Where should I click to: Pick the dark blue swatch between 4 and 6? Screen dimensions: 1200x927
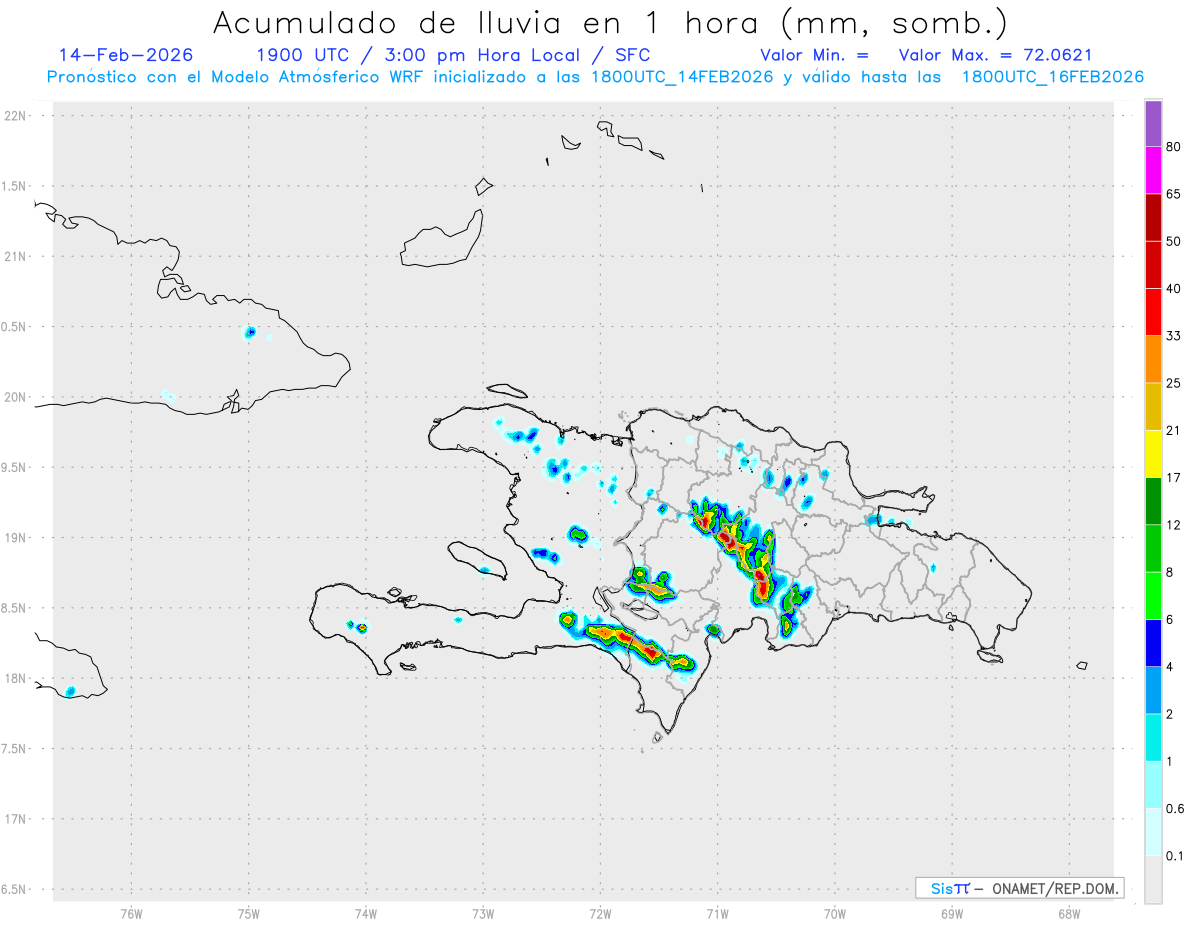[1153, 644]
